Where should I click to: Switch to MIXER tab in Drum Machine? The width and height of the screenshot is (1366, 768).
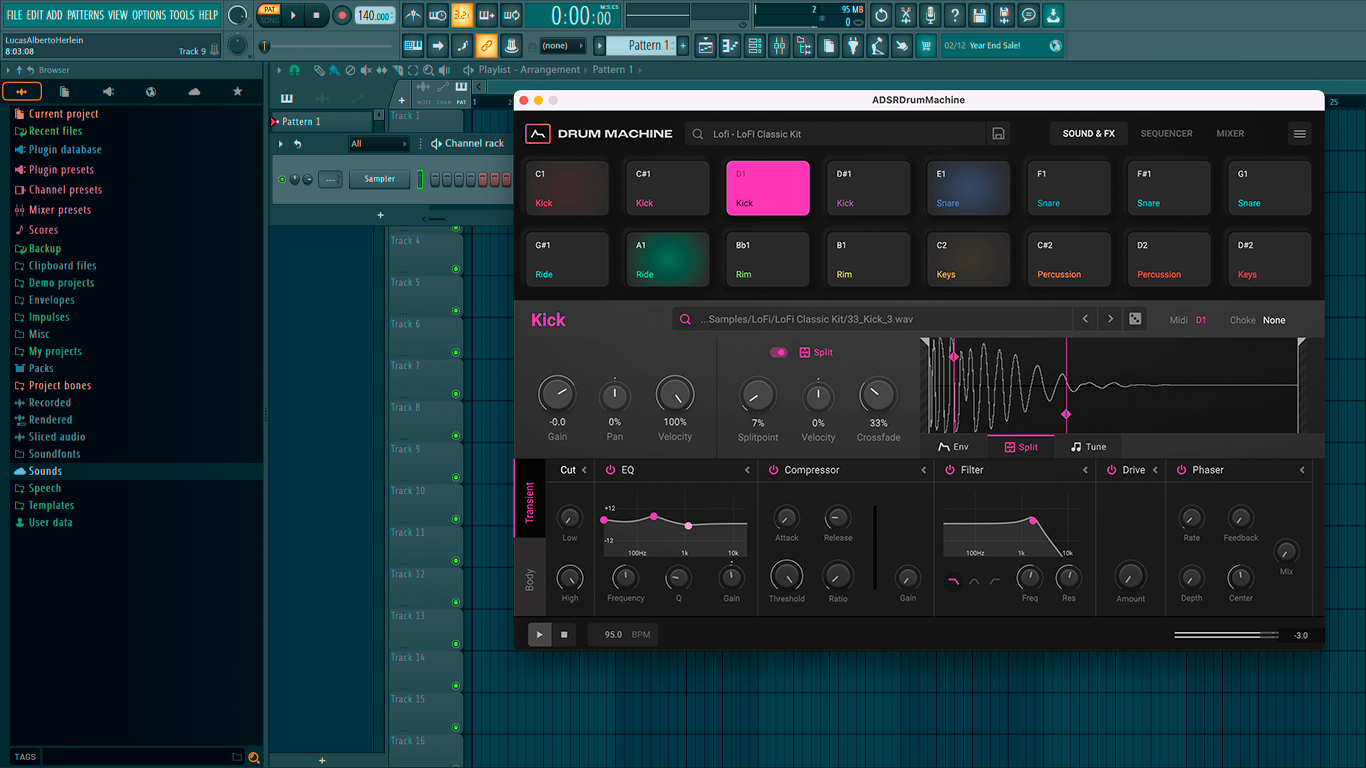[1230, 134]
